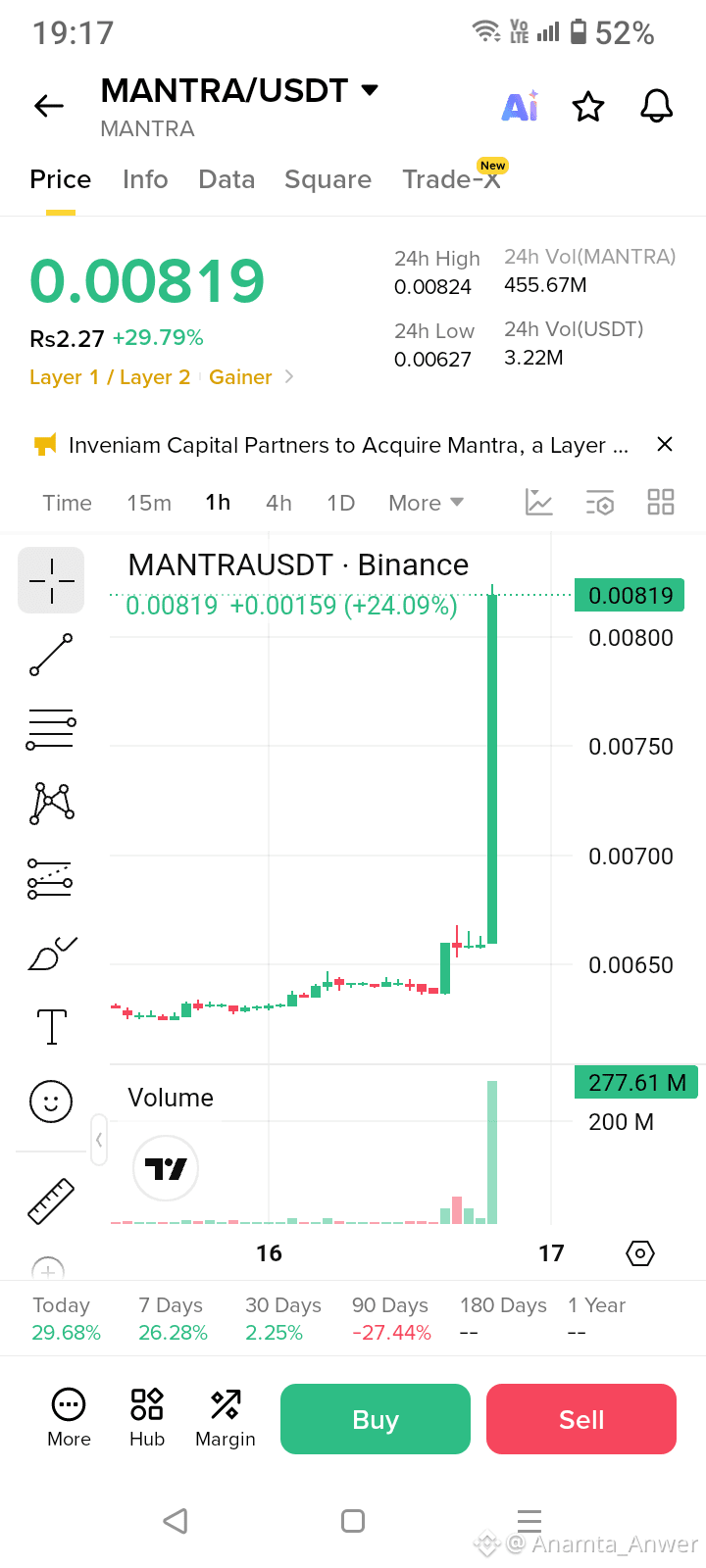Screen dimensions: 706x1568
Task: Click the 24h Low value 0.00627
Action: click(432, 360)
